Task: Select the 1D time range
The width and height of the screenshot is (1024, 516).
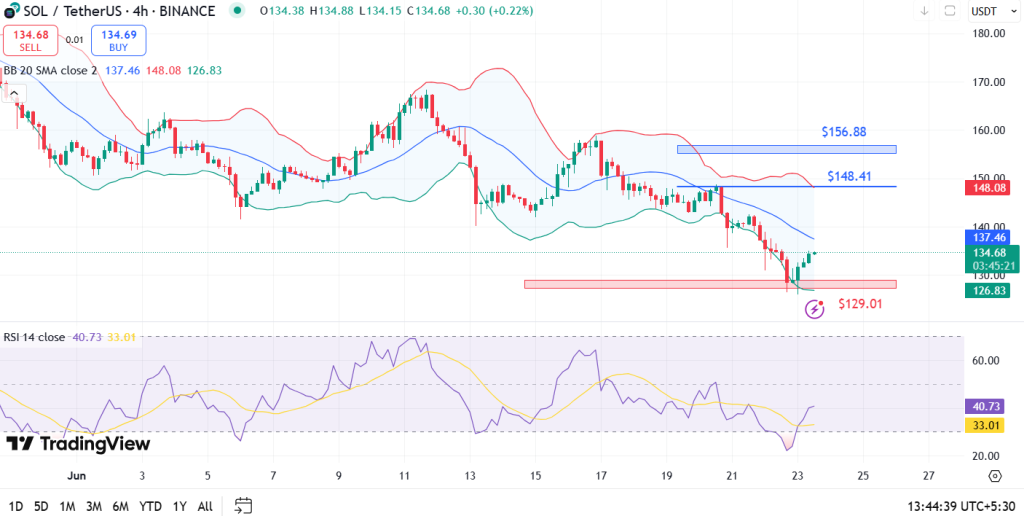Action: point(16,505)
